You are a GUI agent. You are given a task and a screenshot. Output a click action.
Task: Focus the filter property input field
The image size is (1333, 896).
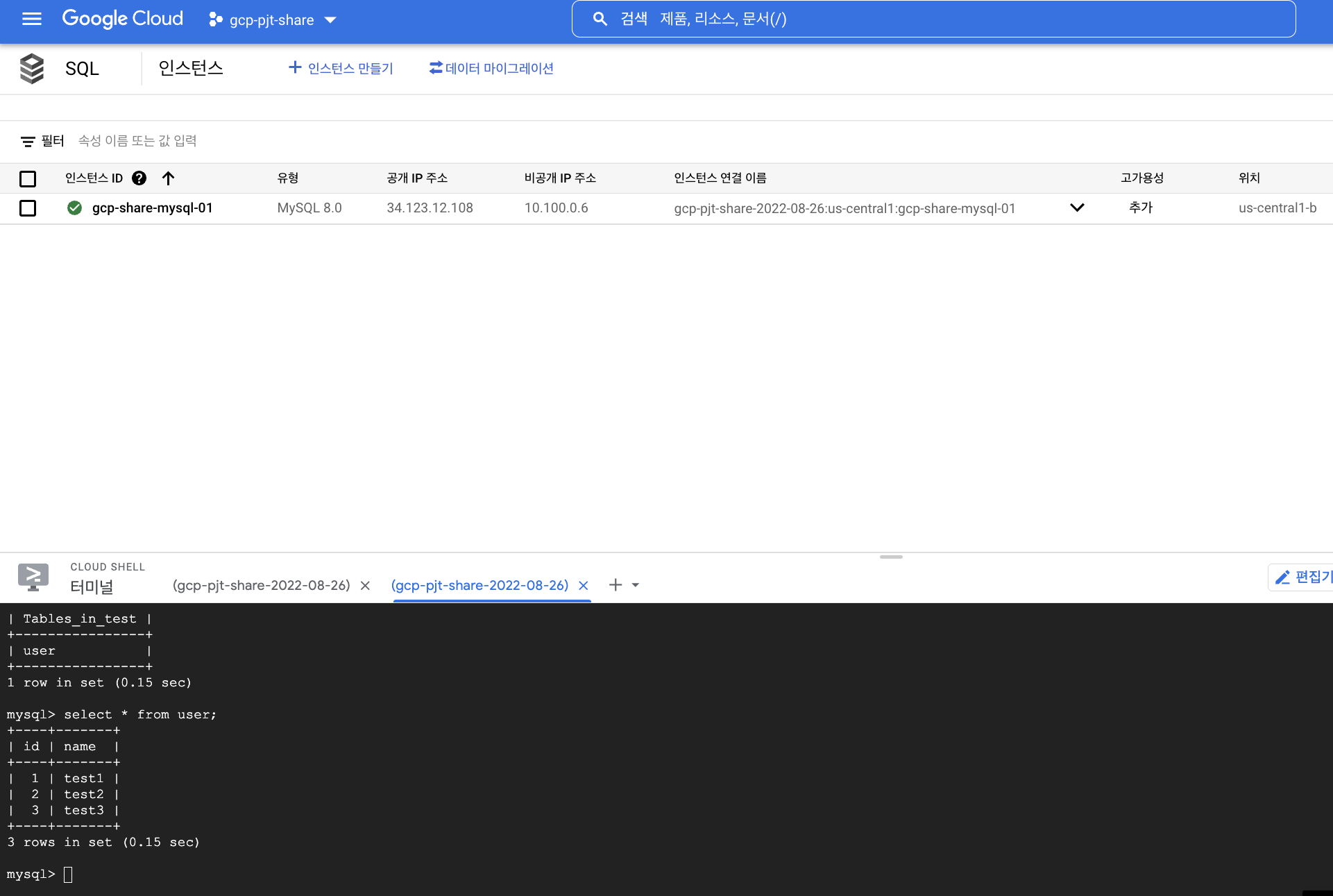click(x=137, y=141)
